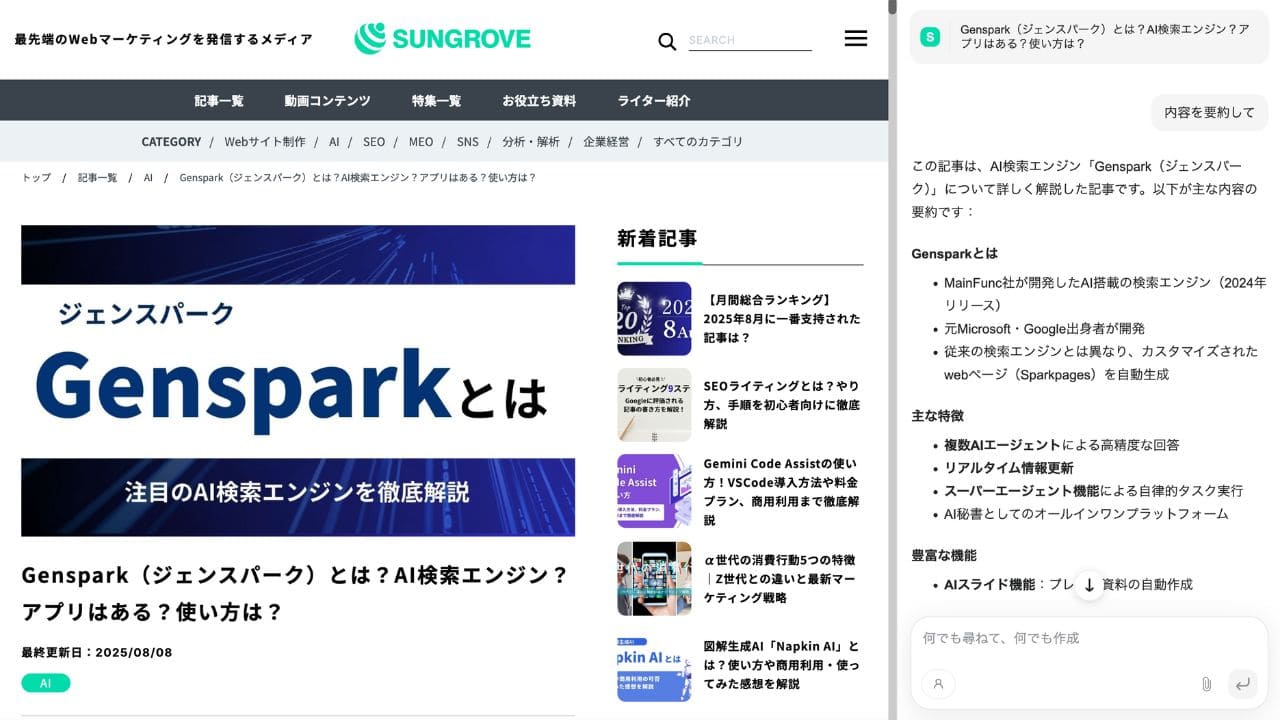Viewport: 1280px width, 720px height.
Task: Open SEOライティング article thumbnail
Action: click(654, 405)
